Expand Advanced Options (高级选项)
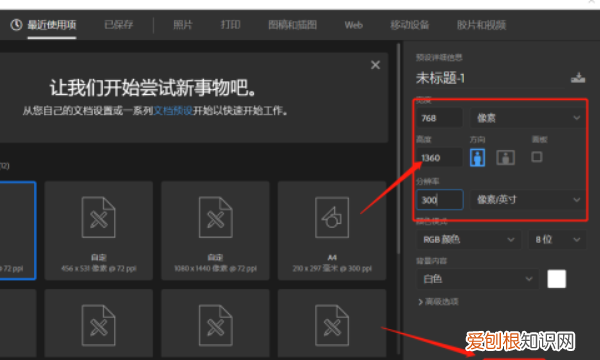600x360 pixels. pos(439,302)
